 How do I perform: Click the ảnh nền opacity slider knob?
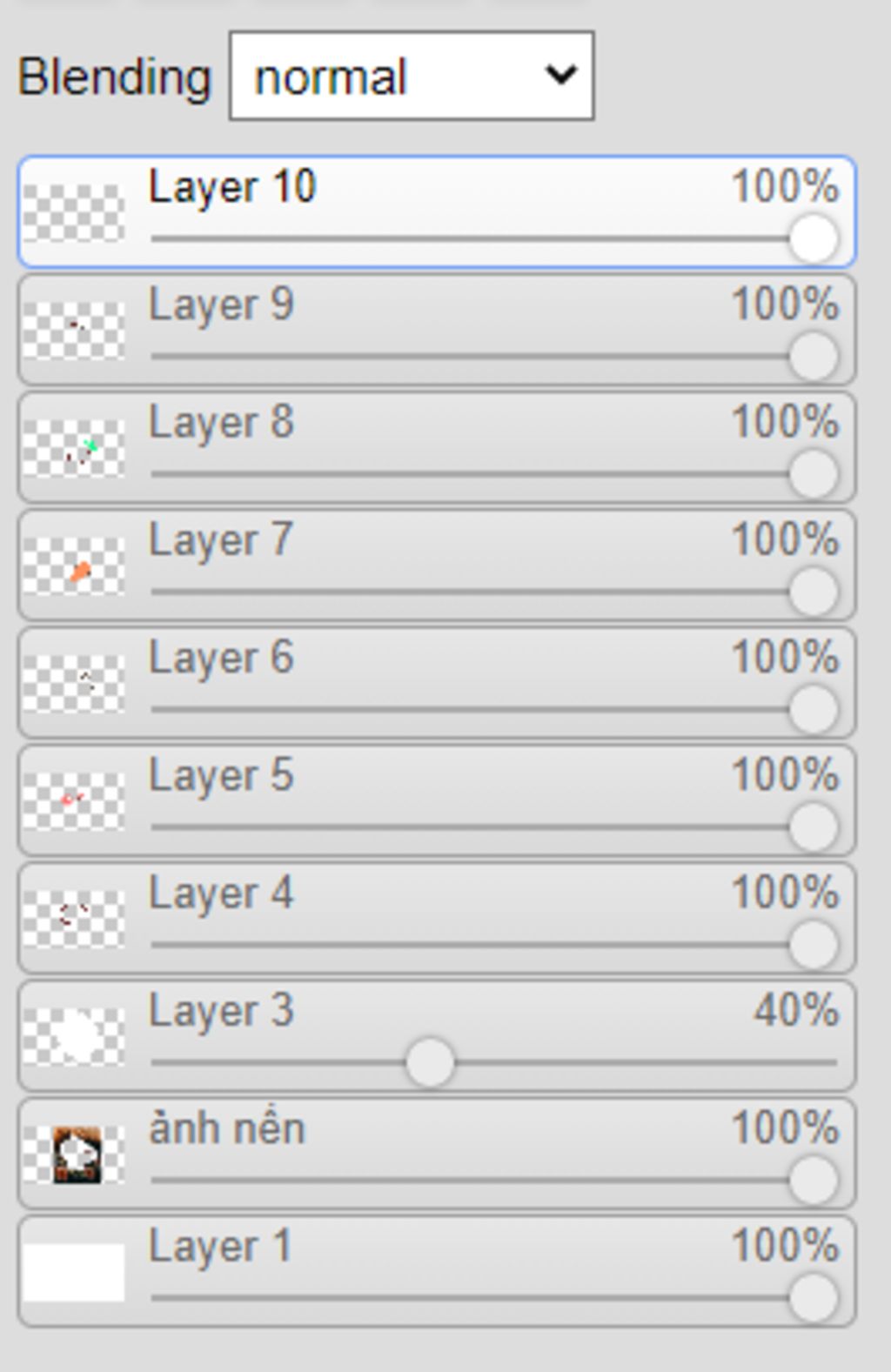pyautogui.click(x=814, y=1181)
